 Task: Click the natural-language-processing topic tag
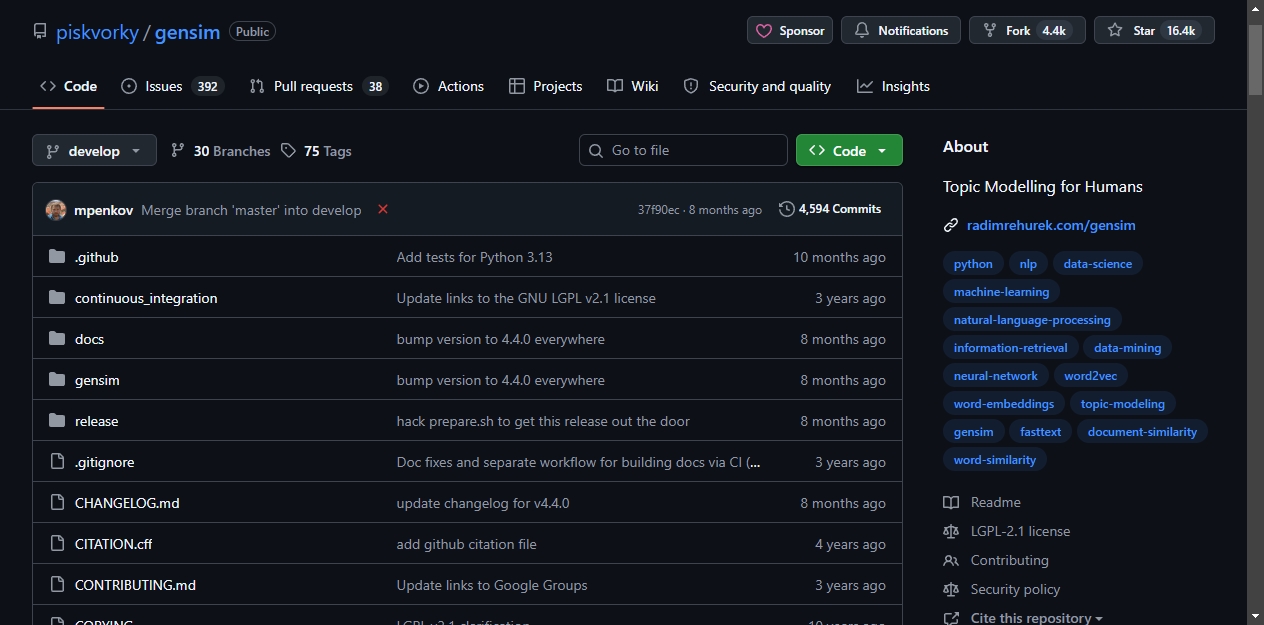(1032, 320)
